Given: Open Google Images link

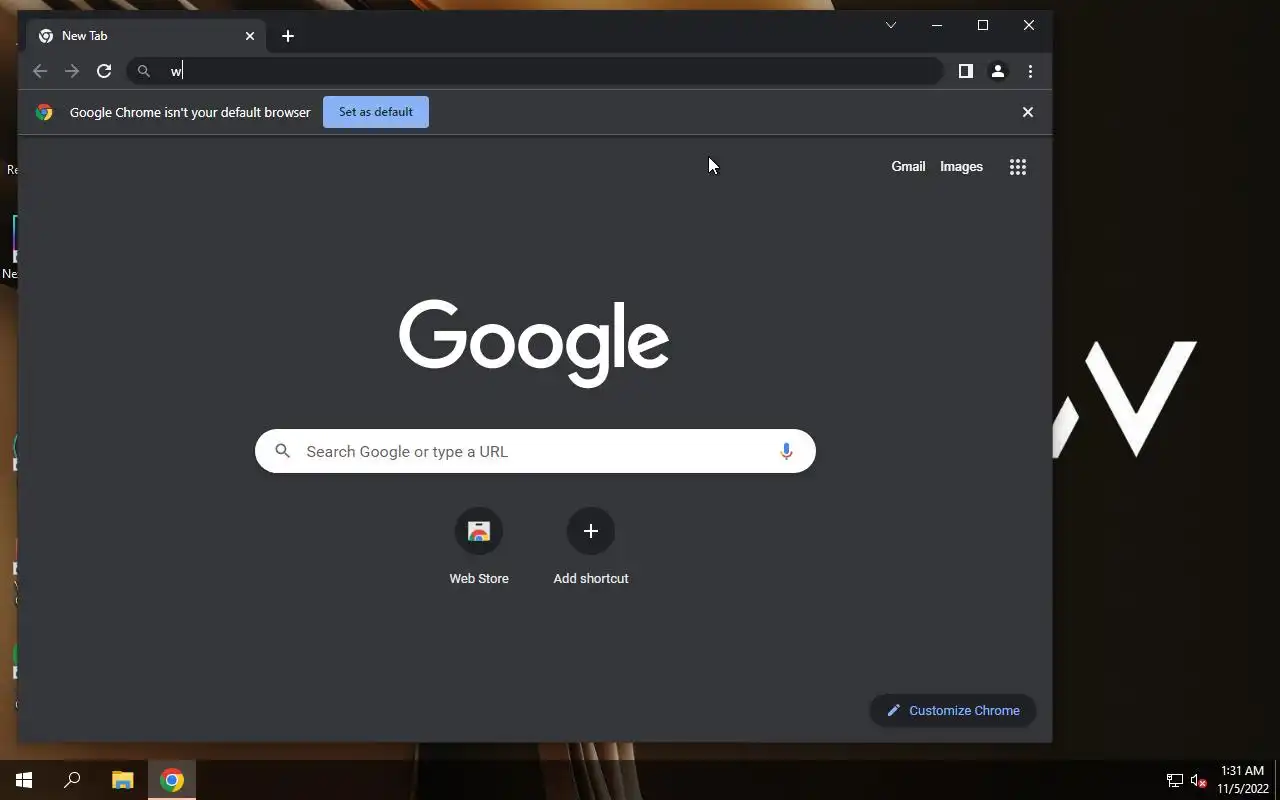Looking at the screenshot, I should [961, 167].
